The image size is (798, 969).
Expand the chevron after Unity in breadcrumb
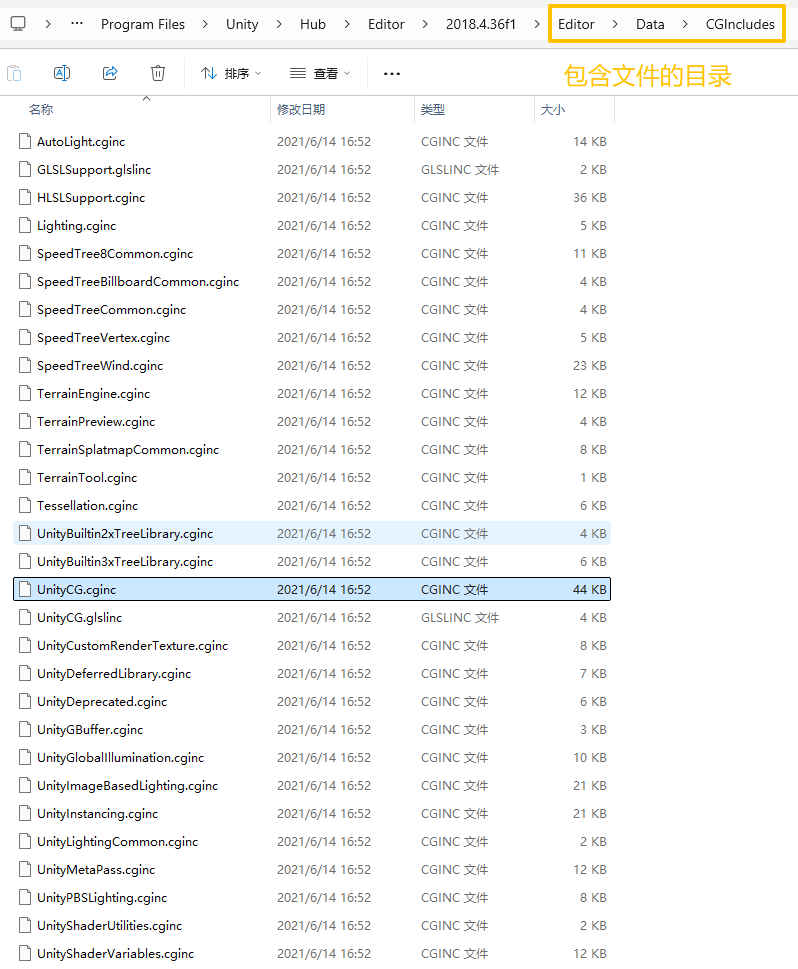pos(279,24)
